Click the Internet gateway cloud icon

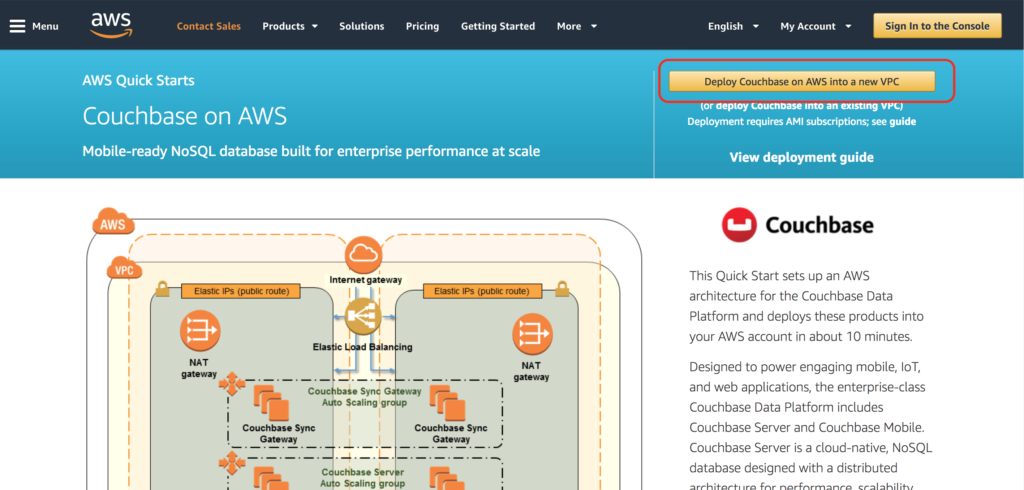(363, 255)
